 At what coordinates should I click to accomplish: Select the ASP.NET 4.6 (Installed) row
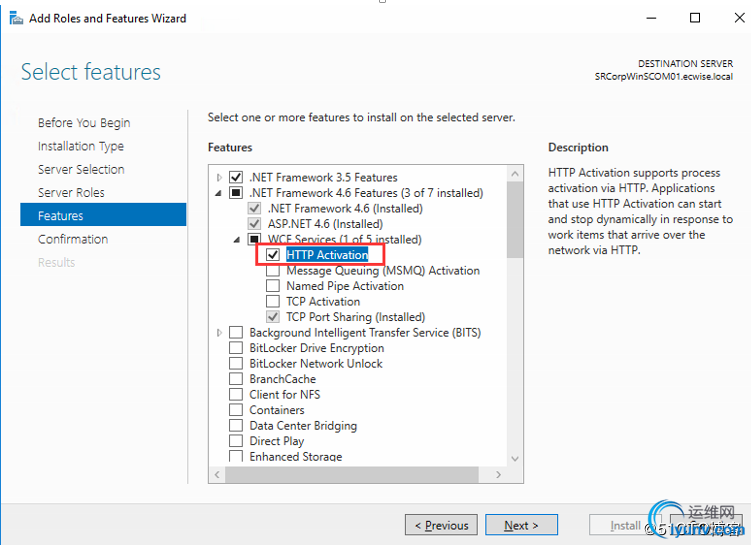click(x=325, y=224)
